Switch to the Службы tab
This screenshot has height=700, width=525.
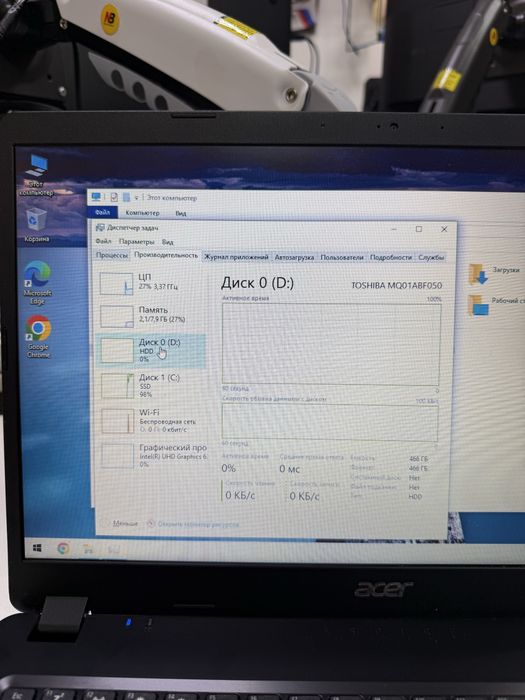pyautogui.click(x=431, y=258)
